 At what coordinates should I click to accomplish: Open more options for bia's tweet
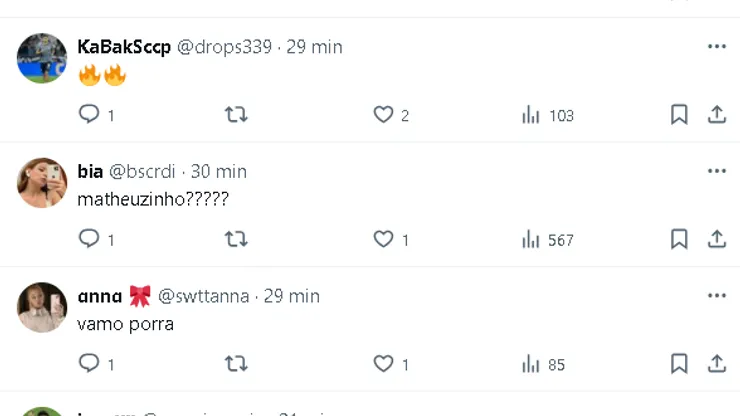coord(717,171)
